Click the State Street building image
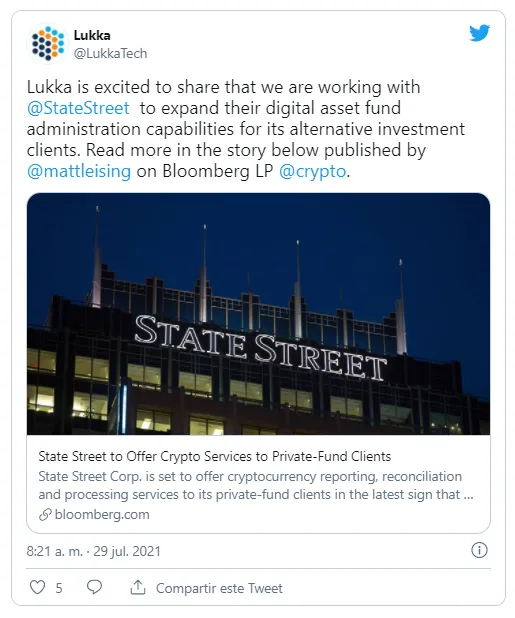 tap(258, 314)
